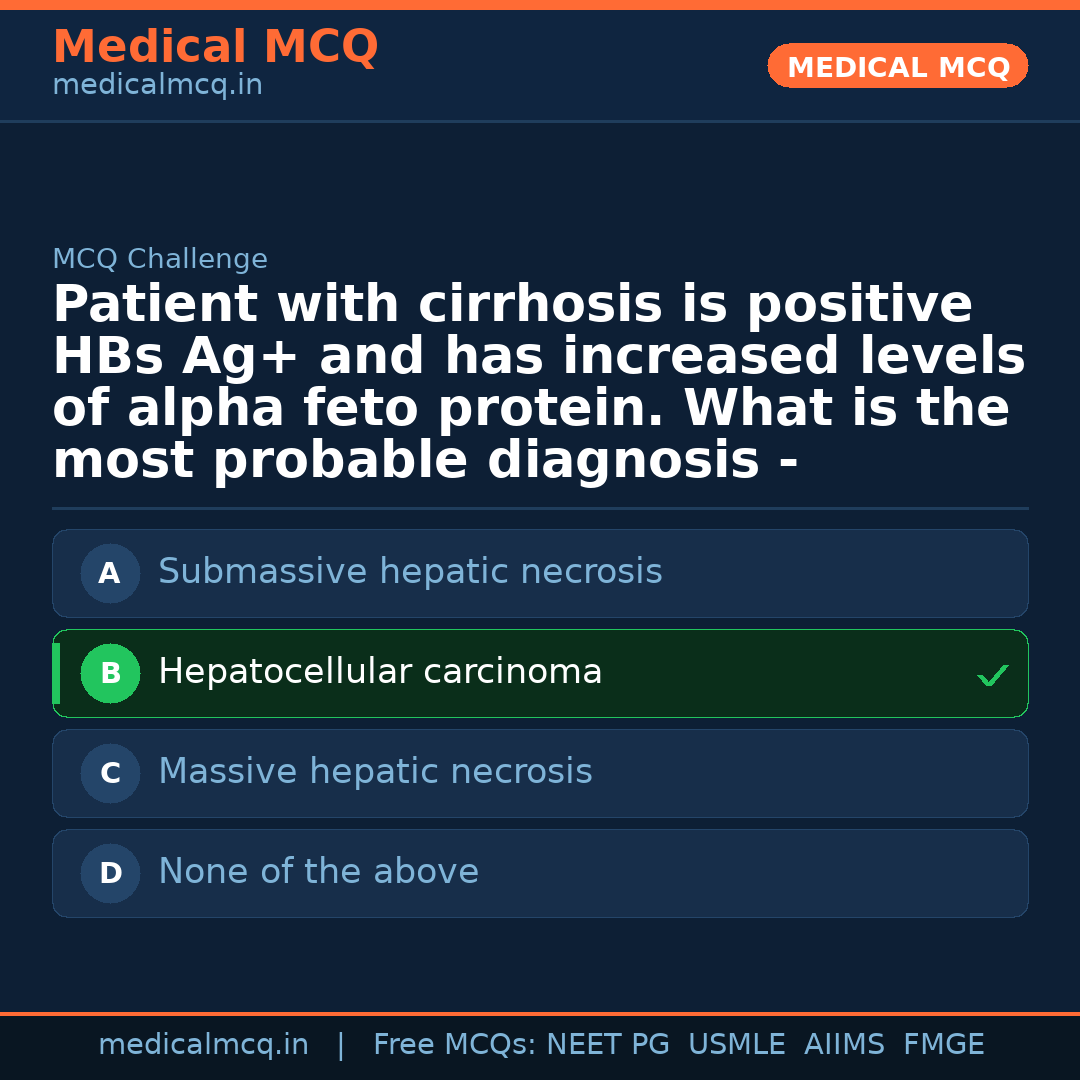Open the Medical MCQ header title
1080x1080 pixels.
[x=215, y=47]
